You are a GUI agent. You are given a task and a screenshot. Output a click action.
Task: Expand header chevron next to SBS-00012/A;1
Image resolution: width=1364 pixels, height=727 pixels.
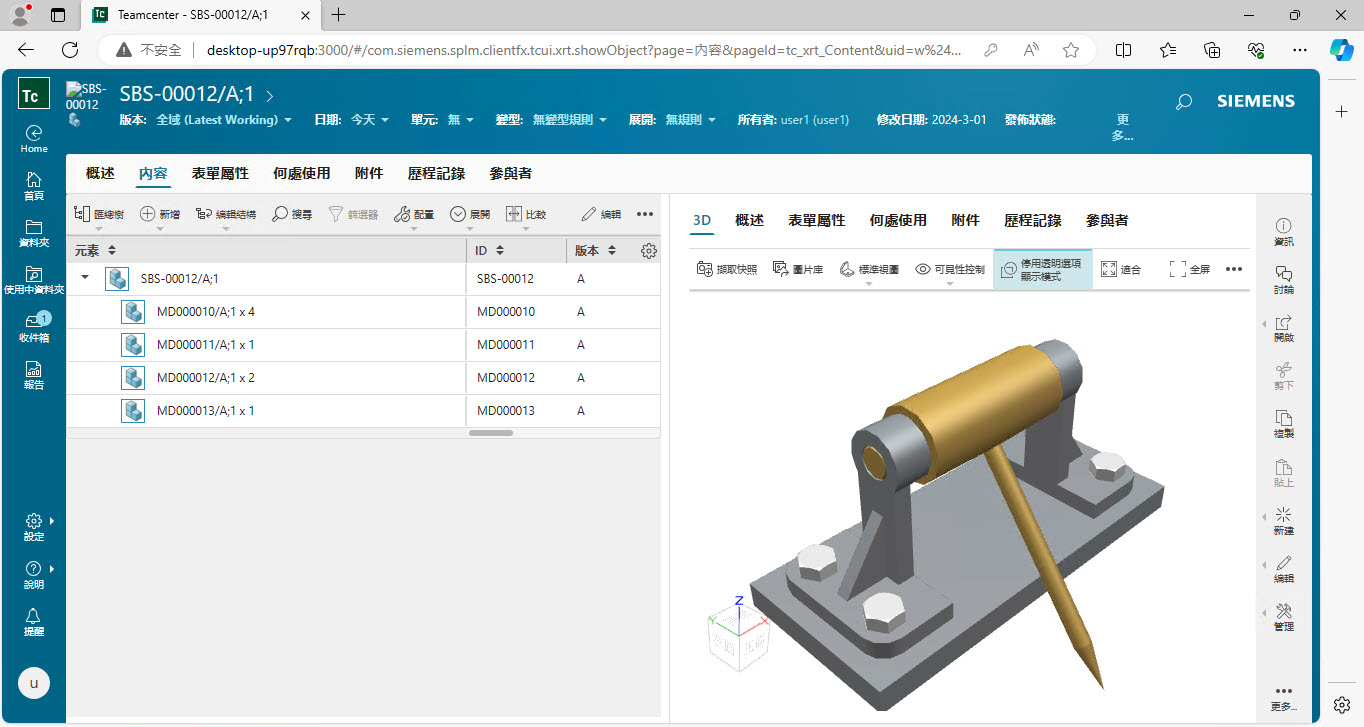pyautogui.click(x=269, y=96)
